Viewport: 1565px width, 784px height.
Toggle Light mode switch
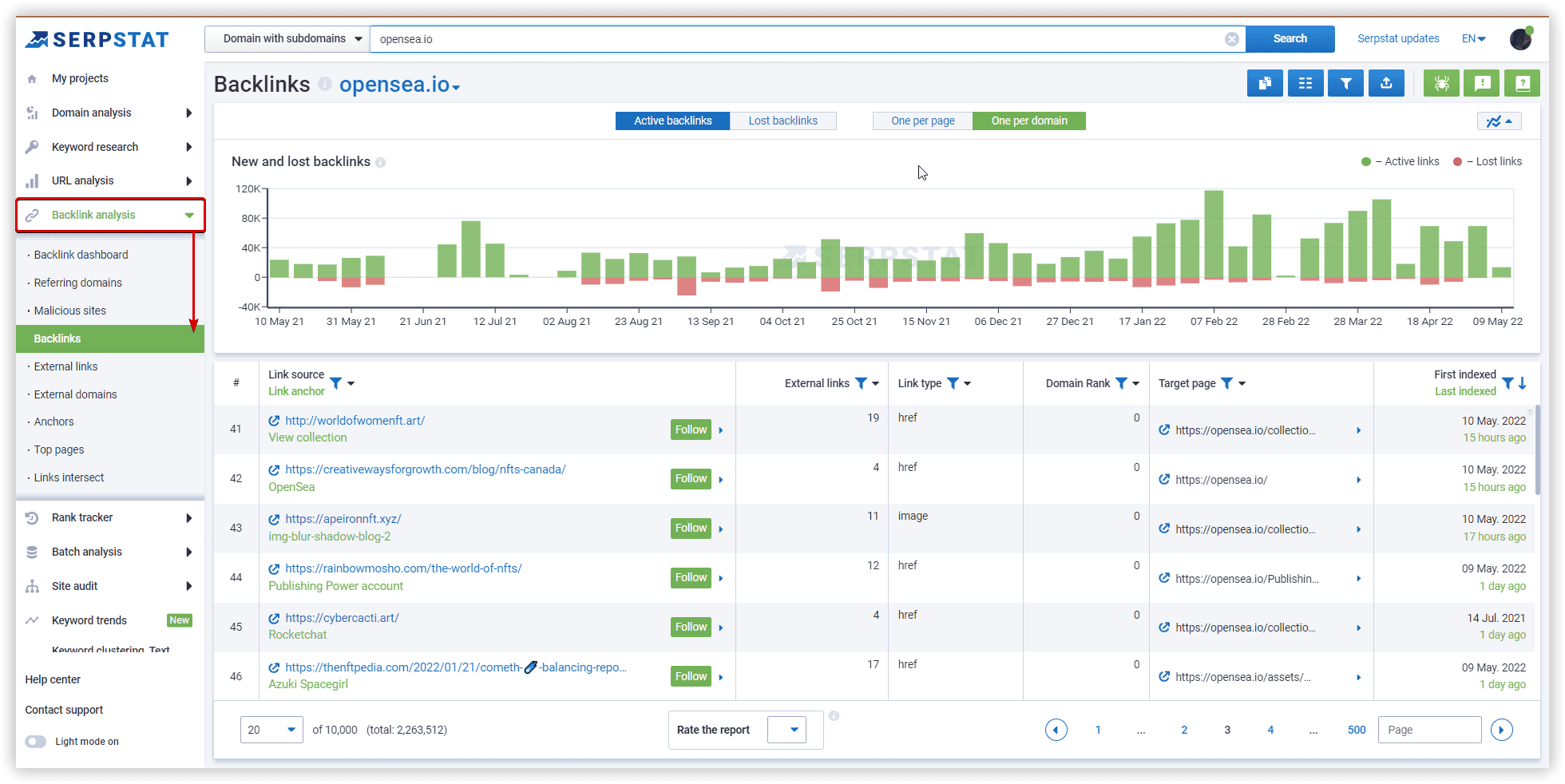36,742
